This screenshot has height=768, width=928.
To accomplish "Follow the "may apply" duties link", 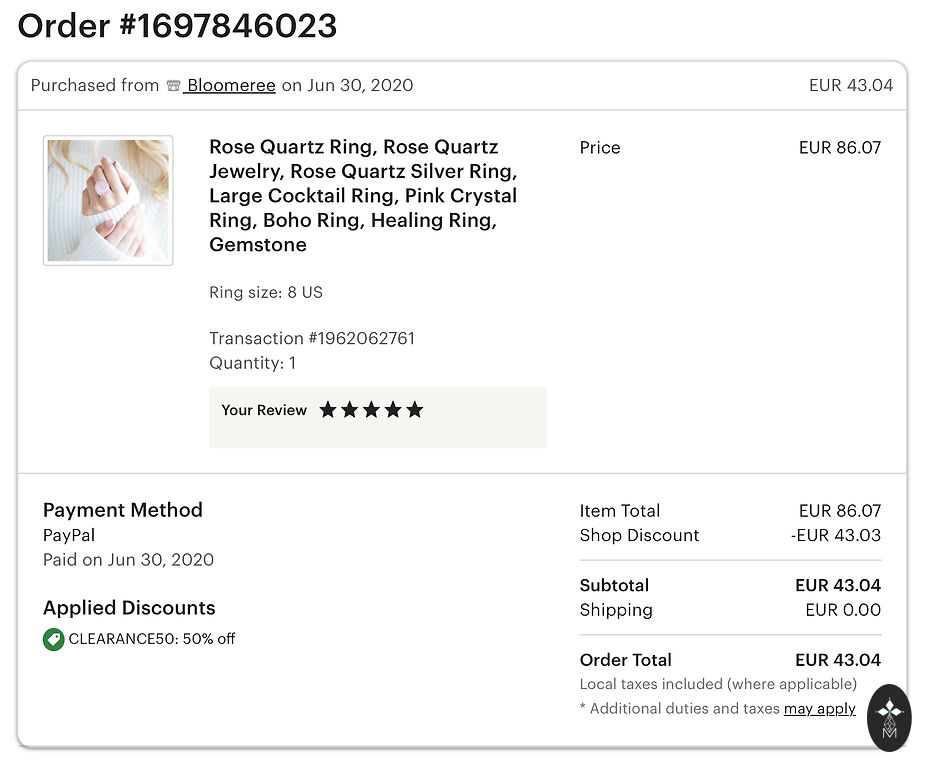I will pos(820,709).
